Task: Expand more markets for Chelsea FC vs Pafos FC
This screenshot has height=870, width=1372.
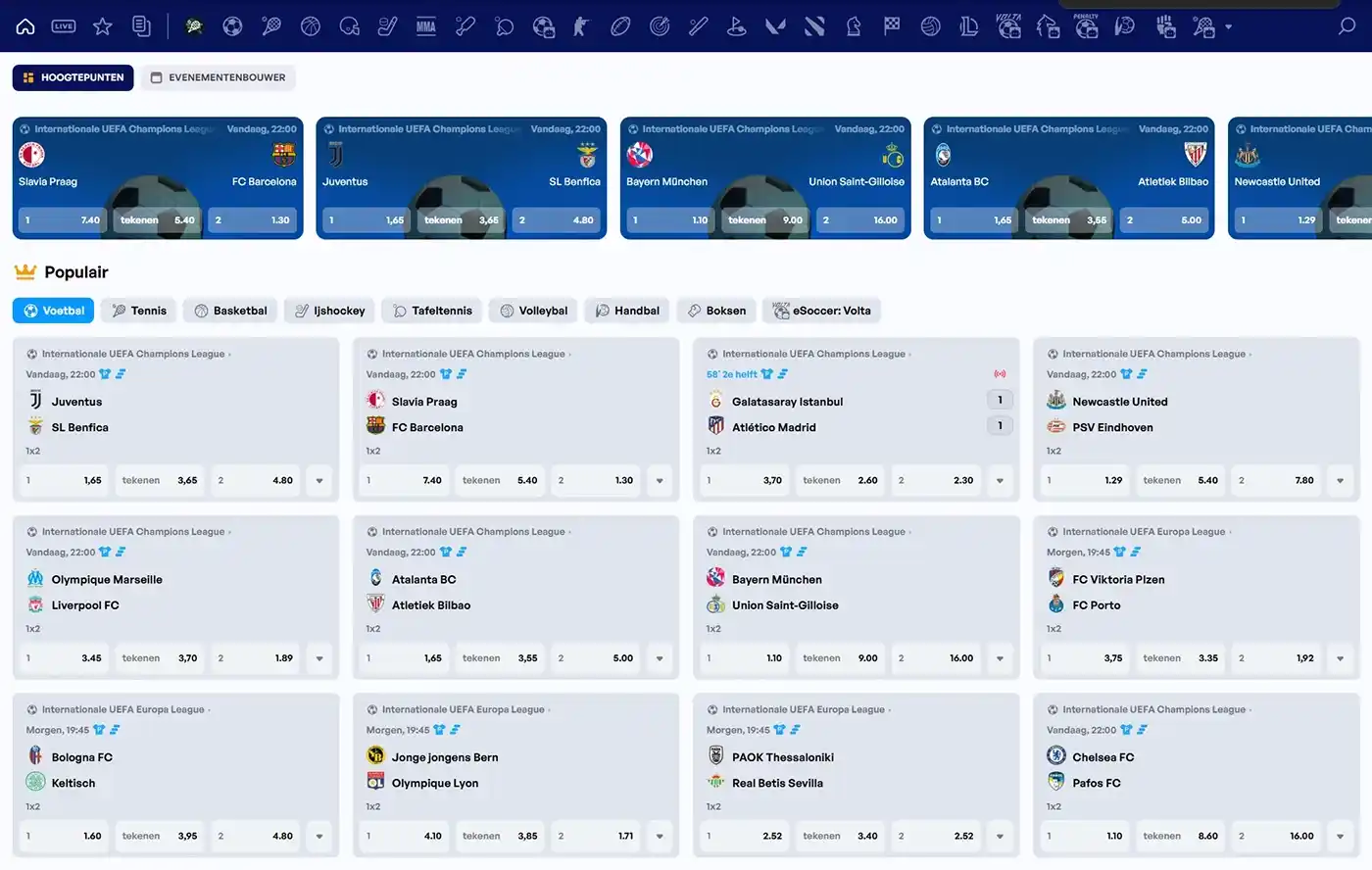Action: [1340, 837]
